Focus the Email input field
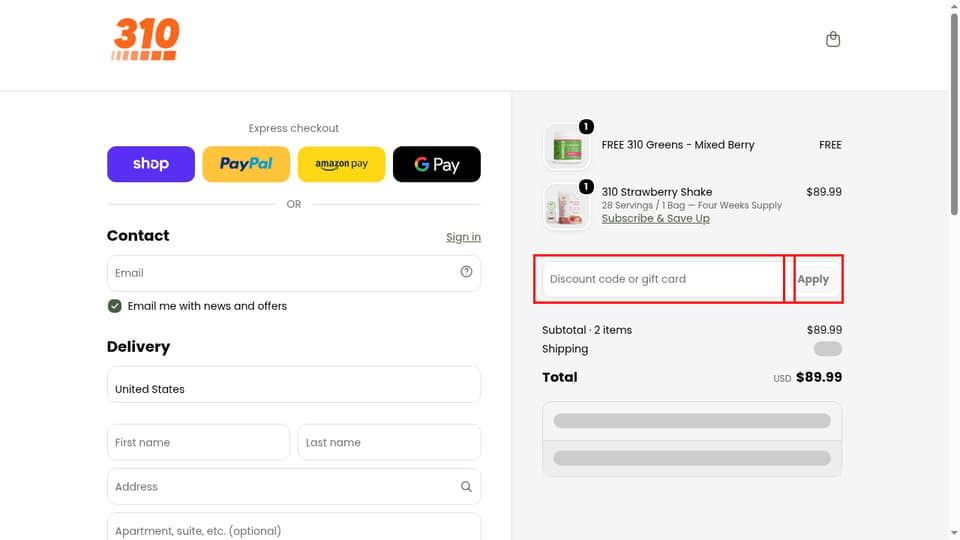This screenshot has height=540, width=960. point(294,273)
